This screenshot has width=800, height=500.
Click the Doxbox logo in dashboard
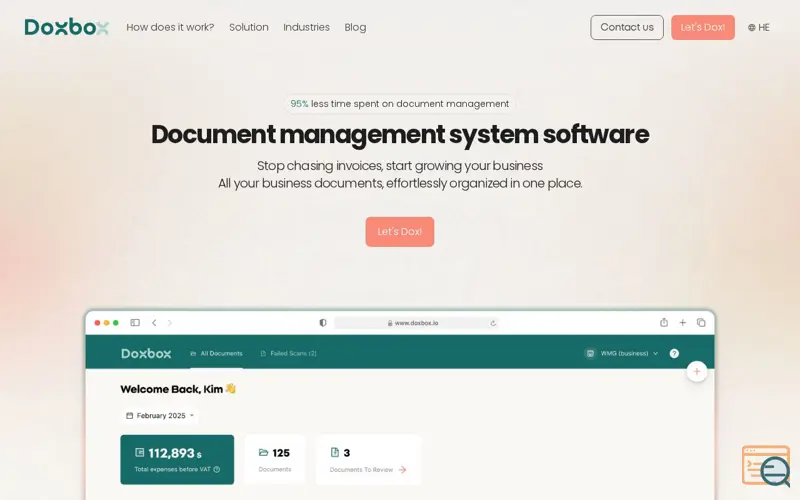point(146,353)
